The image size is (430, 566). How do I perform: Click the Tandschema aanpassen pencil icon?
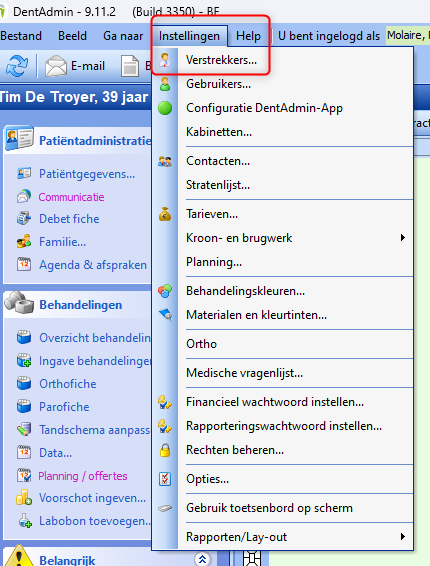[x=24, y=430]
